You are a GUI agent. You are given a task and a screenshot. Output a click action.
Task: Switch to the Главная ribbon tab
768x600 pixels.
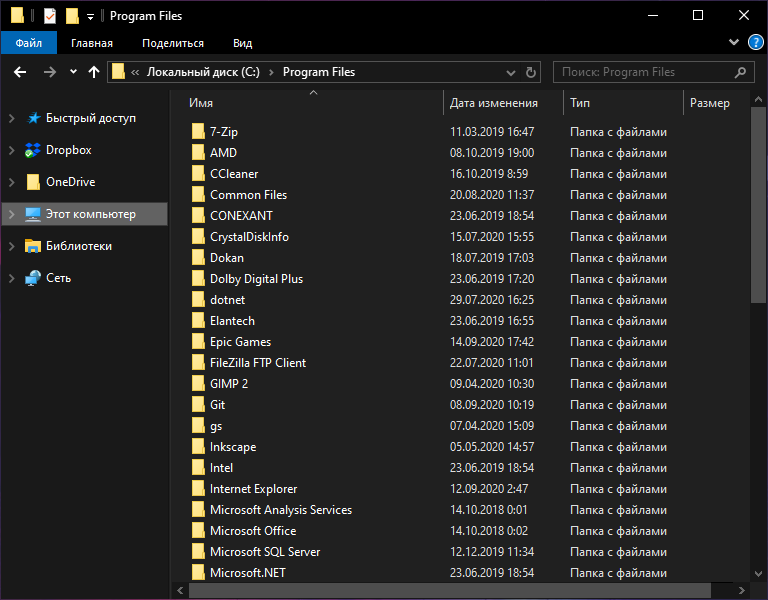tap(92, 43)
